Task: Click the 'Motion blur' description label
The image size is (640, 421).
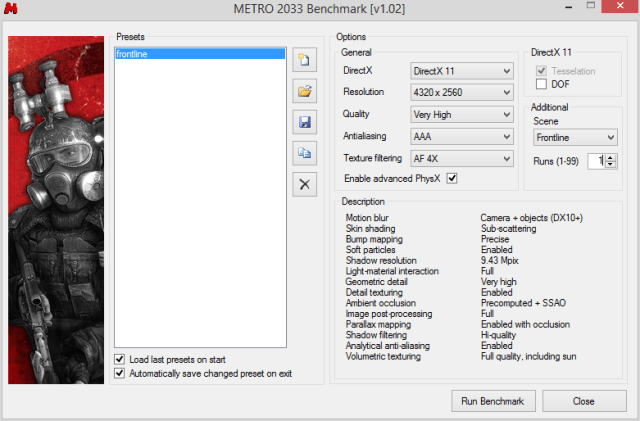Action: (367, 218)
